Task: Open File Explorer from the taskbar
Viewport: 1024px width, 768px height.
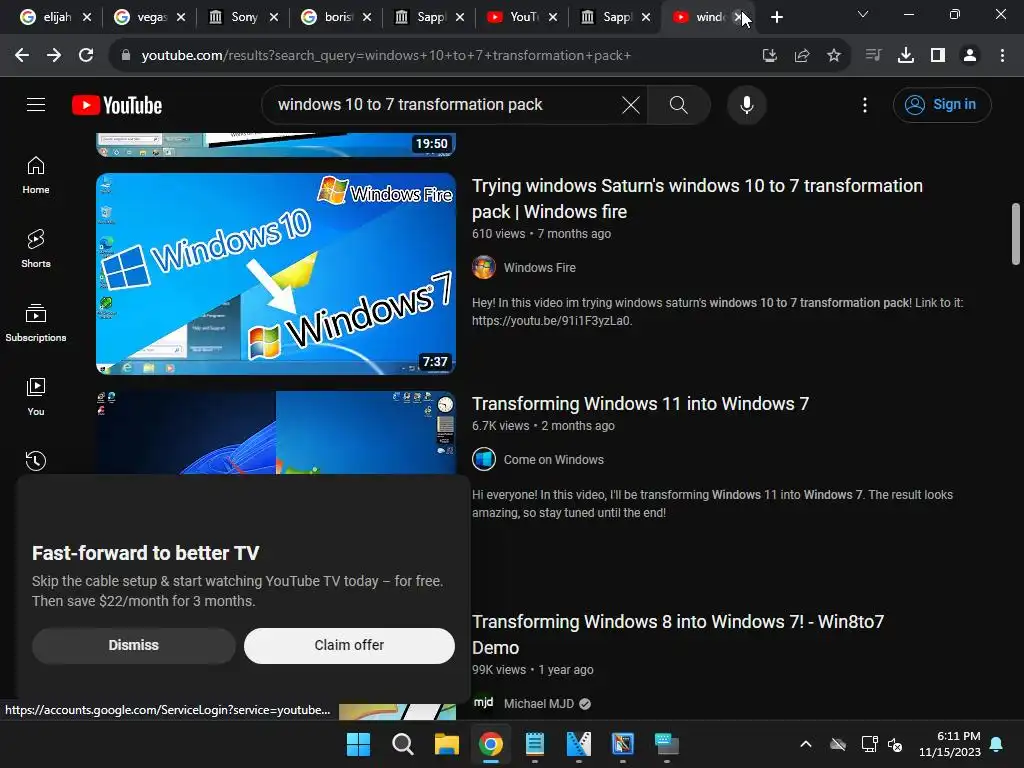Action: click(x=447, y=744)
